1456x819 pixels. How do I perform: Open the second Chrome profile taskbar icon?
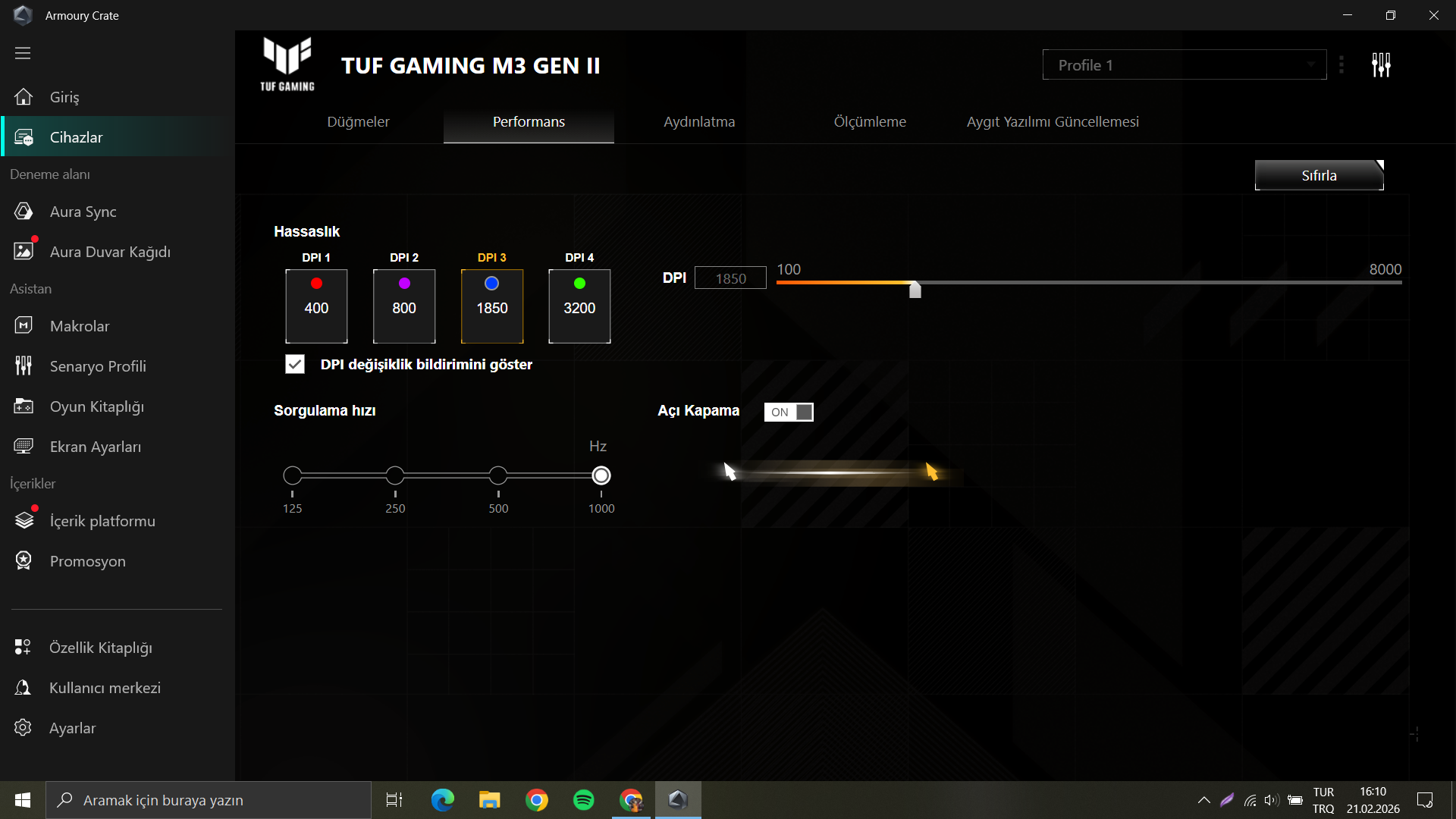point(631,800)
